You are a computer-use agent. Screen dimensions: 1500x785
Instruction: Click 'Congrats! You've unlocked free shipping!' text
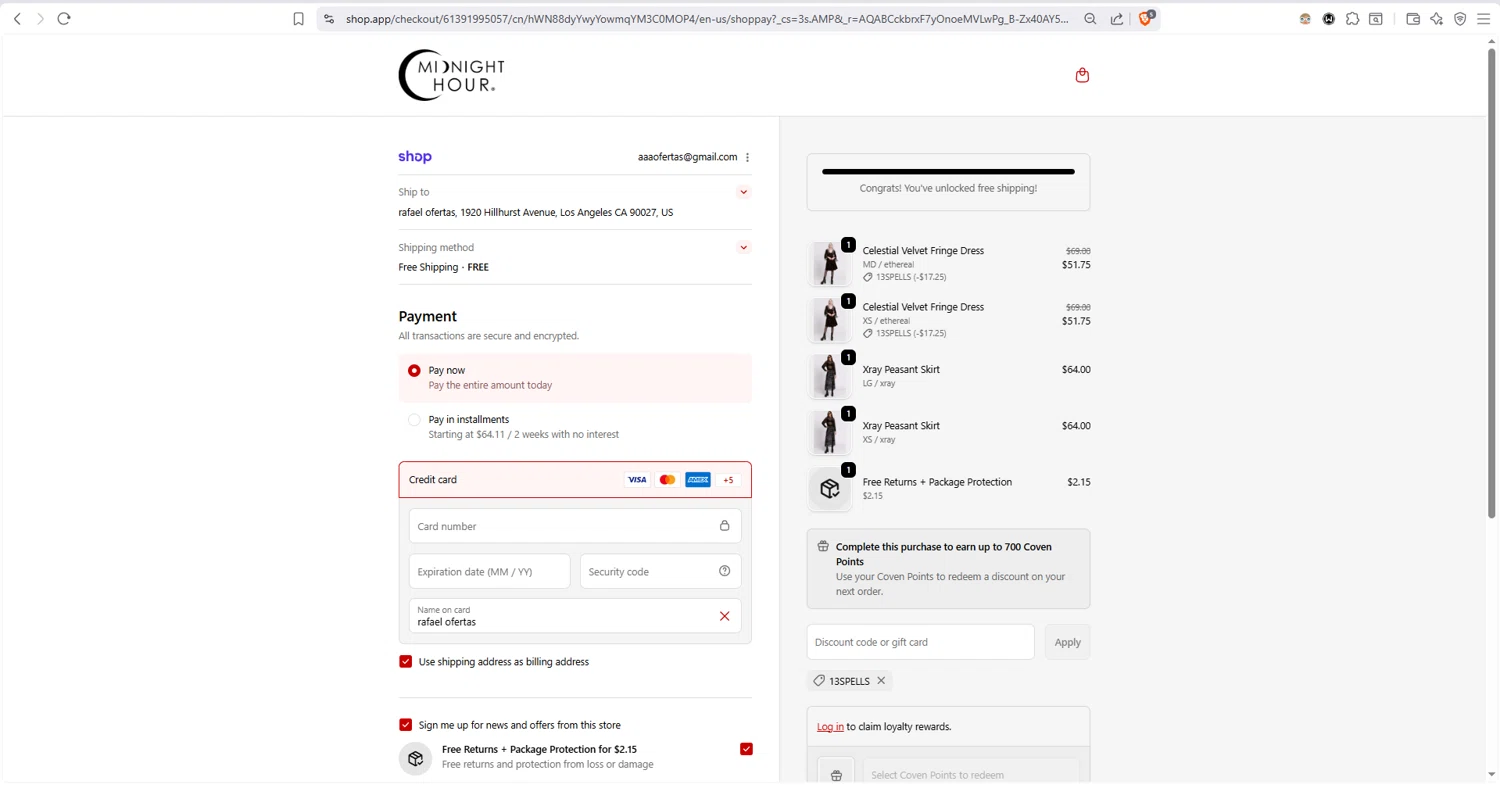948,188
